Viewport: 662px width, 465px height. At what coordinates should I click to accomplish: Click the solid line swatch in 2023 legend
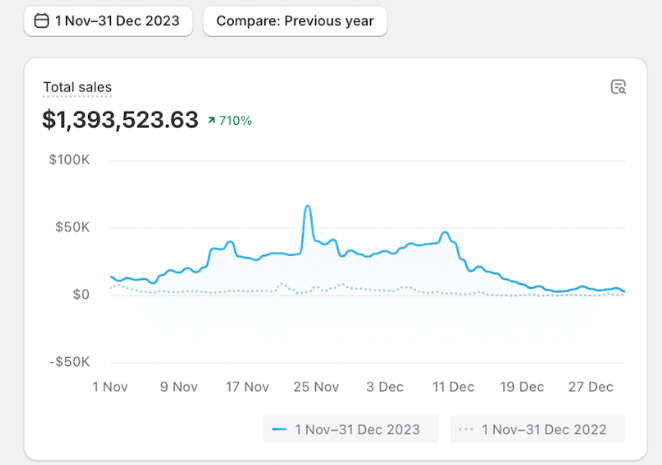pos(279,430)
